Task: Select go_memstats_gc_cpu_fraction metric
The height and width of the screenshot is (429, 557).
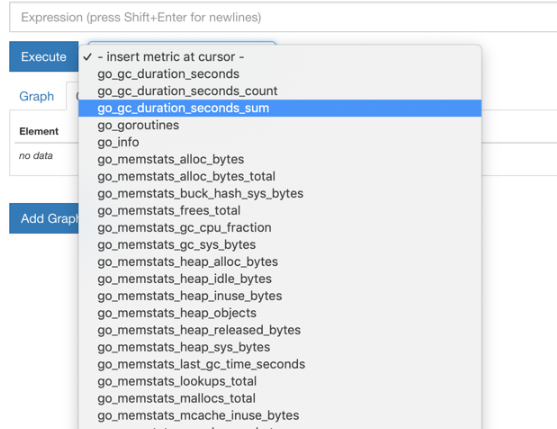Action: 280,227
